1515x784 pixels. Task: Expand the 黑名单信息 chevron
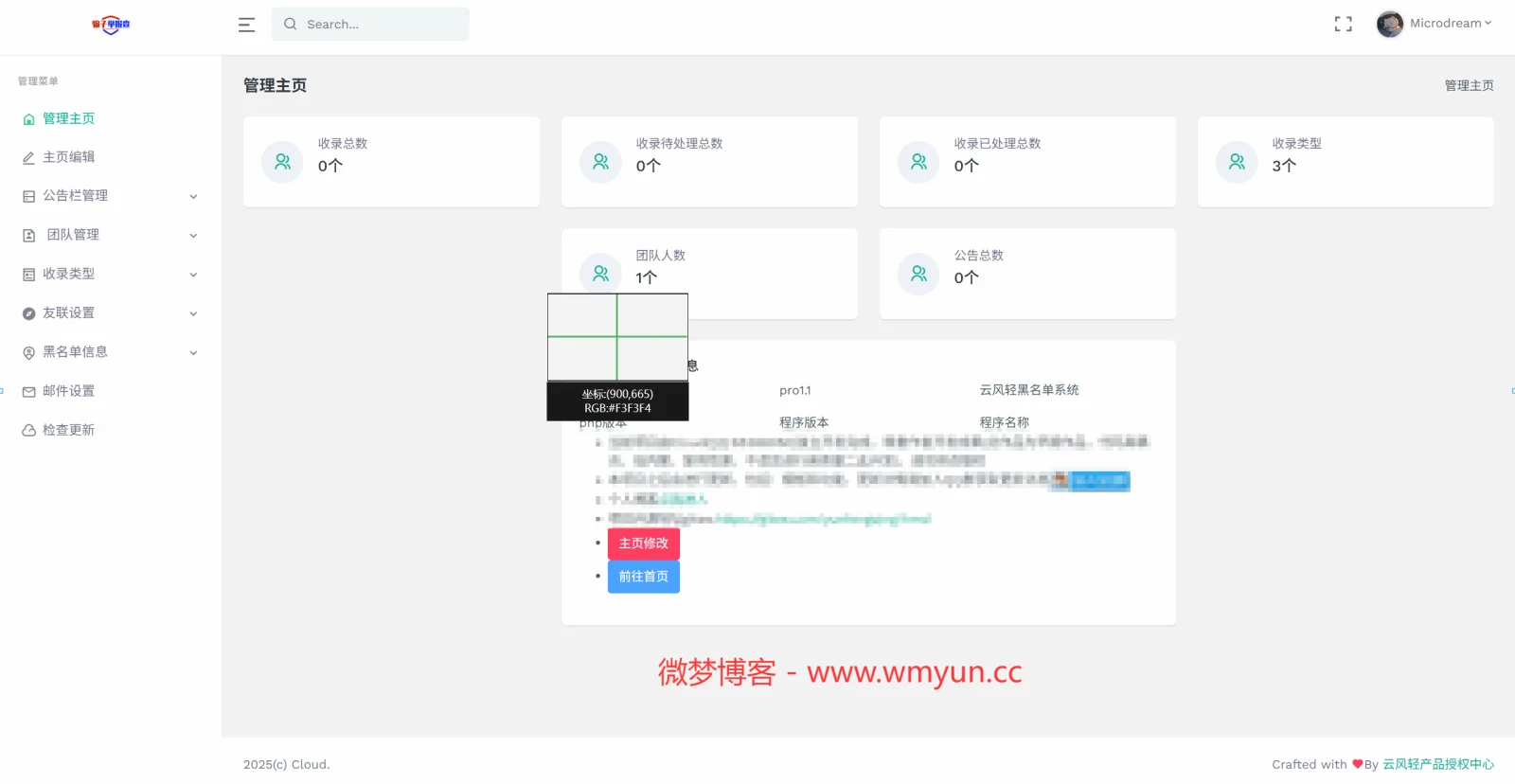[x=193, y=352]
